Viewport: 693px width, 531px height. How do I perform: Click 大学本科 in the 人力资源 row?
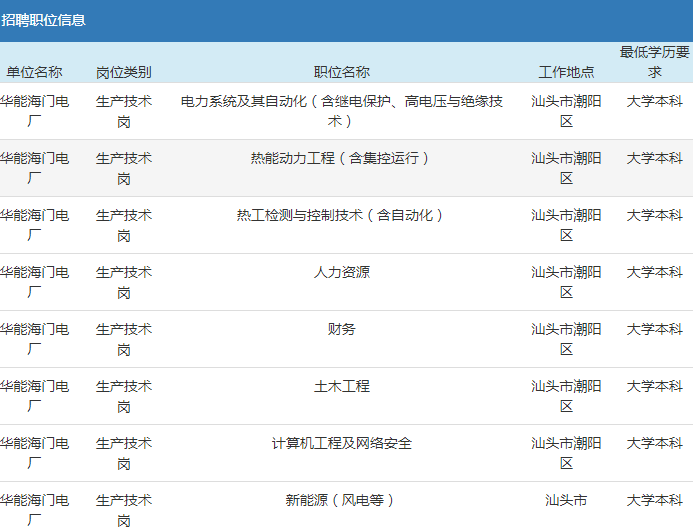coord(654,272)
